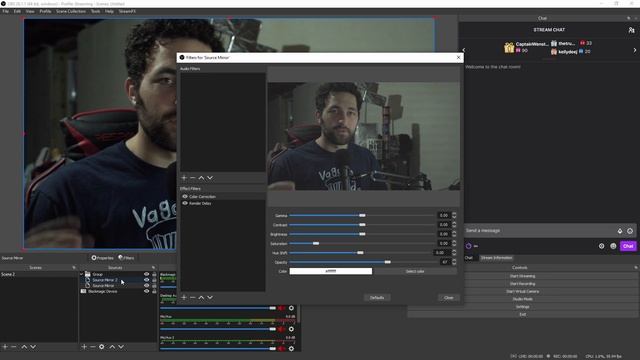This screenshot has width=640, height=360.
Task: Hide the Source Mirror 2 source
Action: point(147,280)
